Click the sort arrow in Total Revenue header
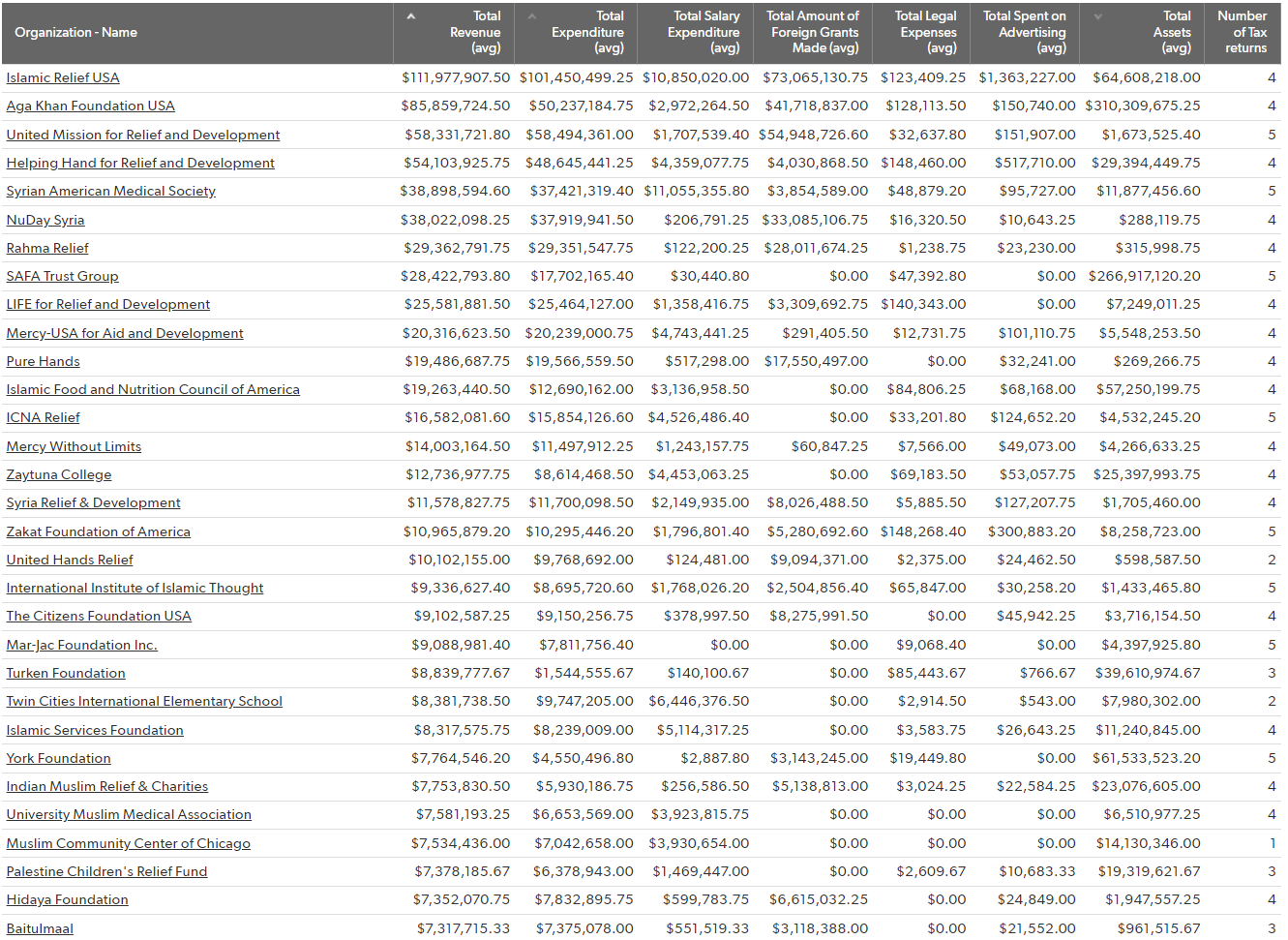Screen dimensions: 1288x940 pyautogui.click(x=411, y=16)
